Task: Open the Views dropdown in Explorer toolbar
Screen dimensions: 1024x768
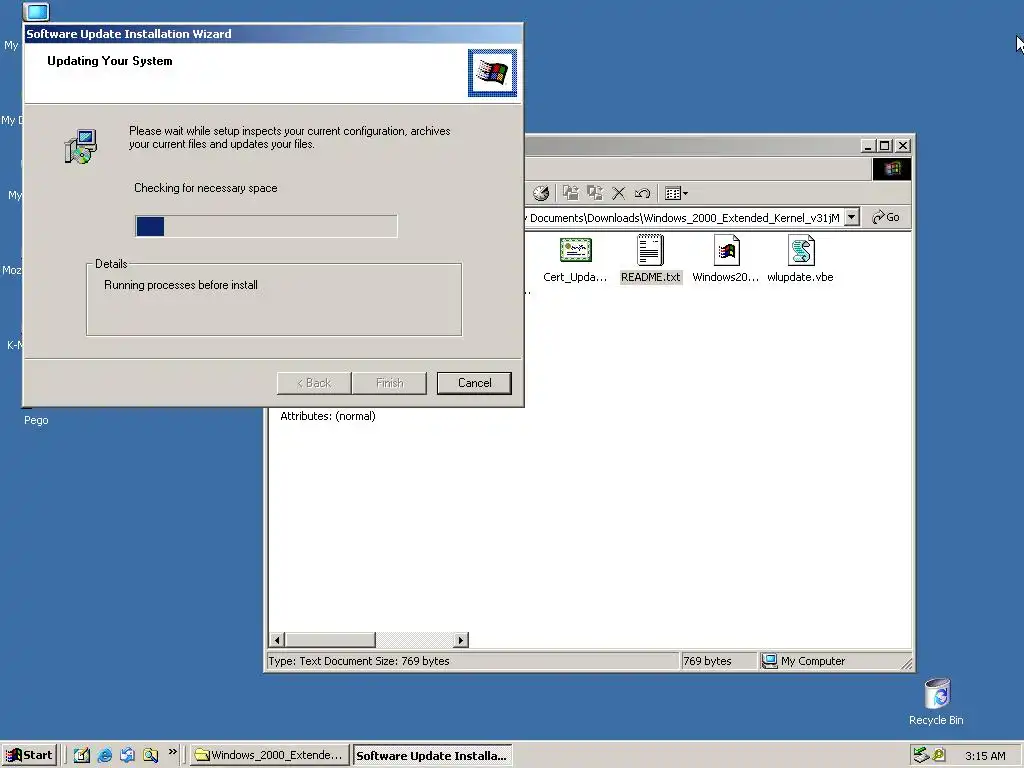Action: [676, 193]
